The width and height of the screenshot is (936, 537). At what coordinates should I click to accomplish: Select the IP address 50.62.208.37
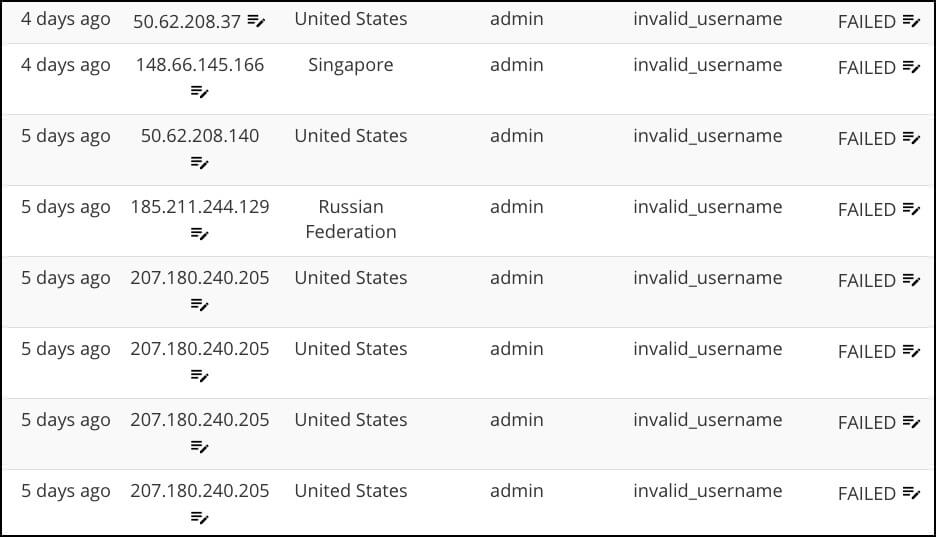pyautogui.click(x=188, y=21)
